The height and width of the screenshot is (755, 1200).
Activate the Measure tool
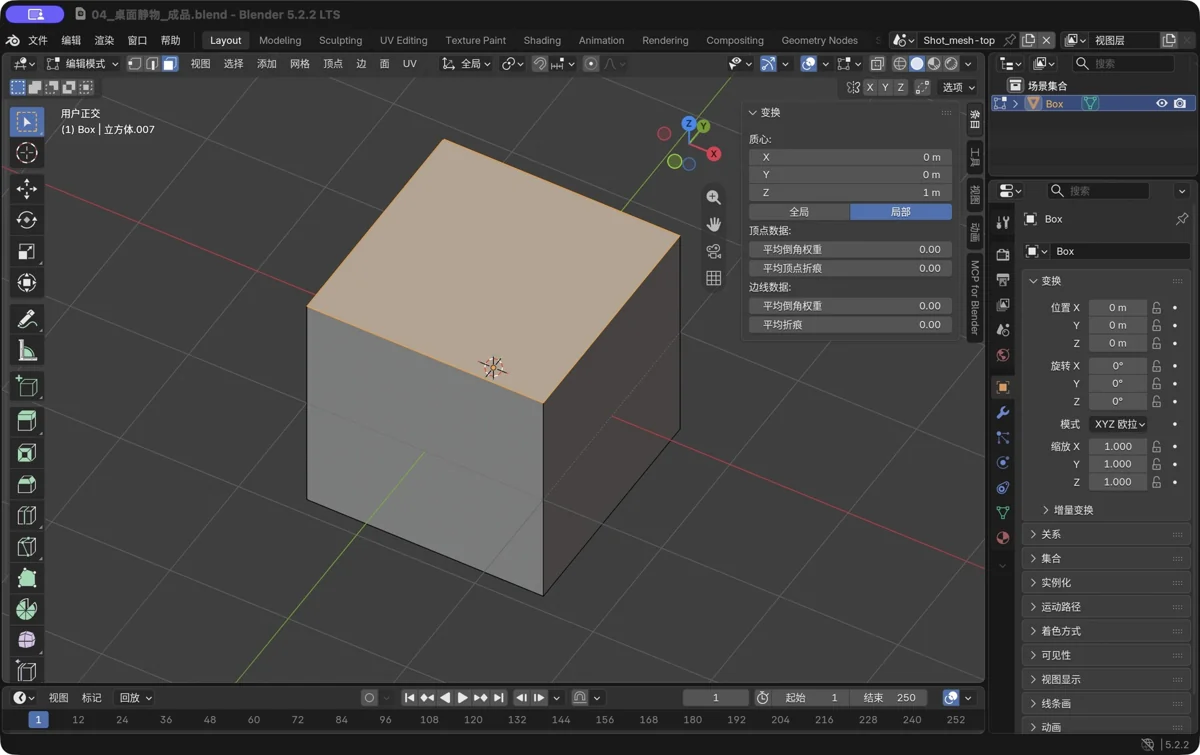(x=27, y=351)
